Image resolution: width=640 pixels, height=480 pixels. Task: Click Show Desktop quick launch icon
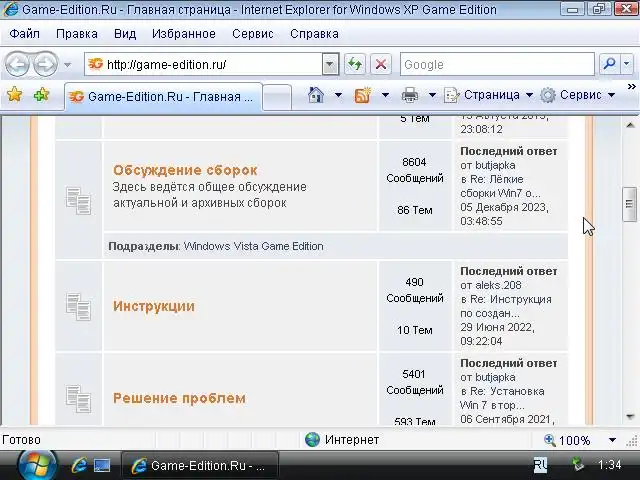point(102,465)
